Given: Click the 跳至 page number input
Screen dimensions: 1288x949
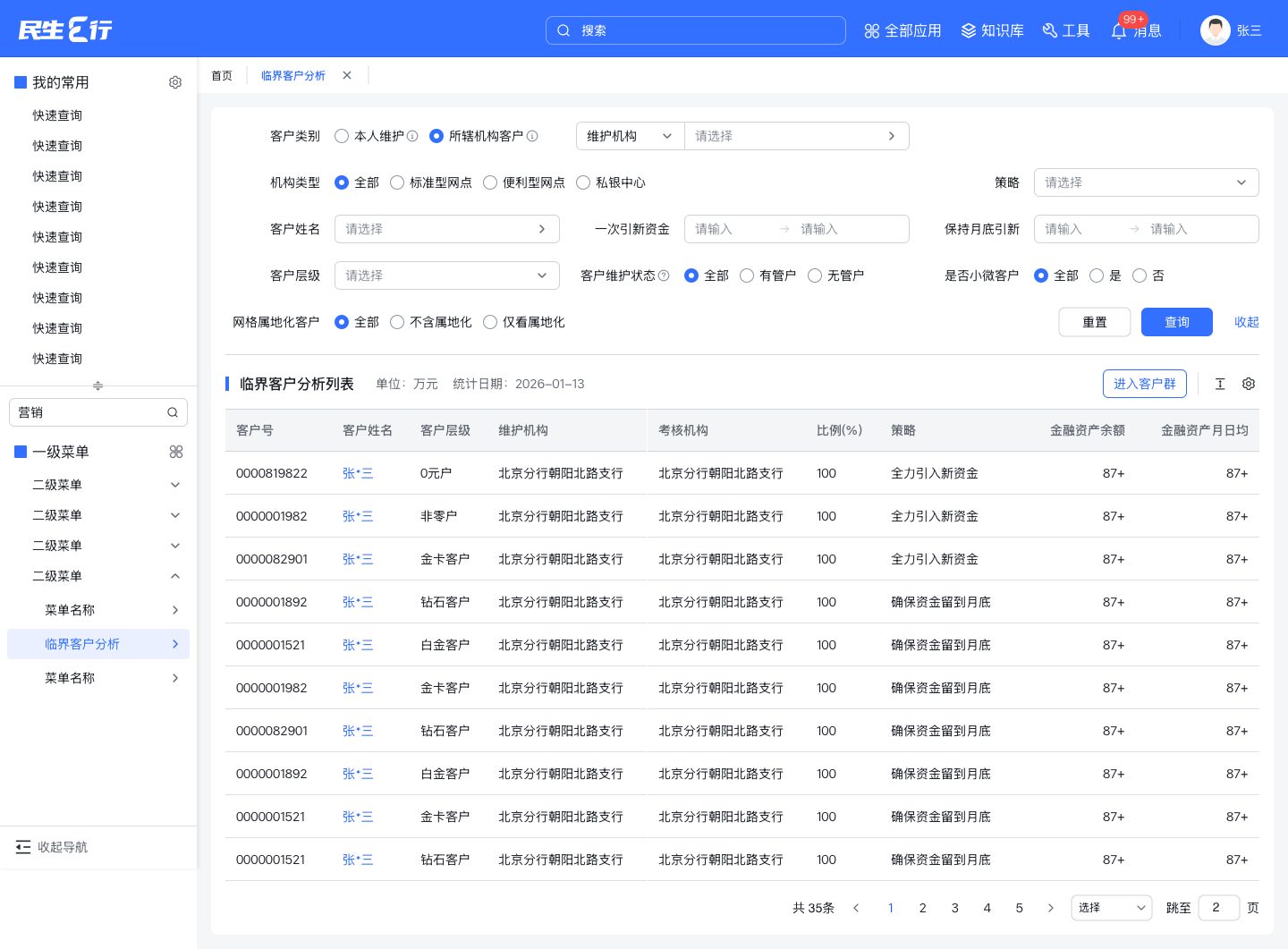Looking at the screenshot, I should tap(1219, 908).
